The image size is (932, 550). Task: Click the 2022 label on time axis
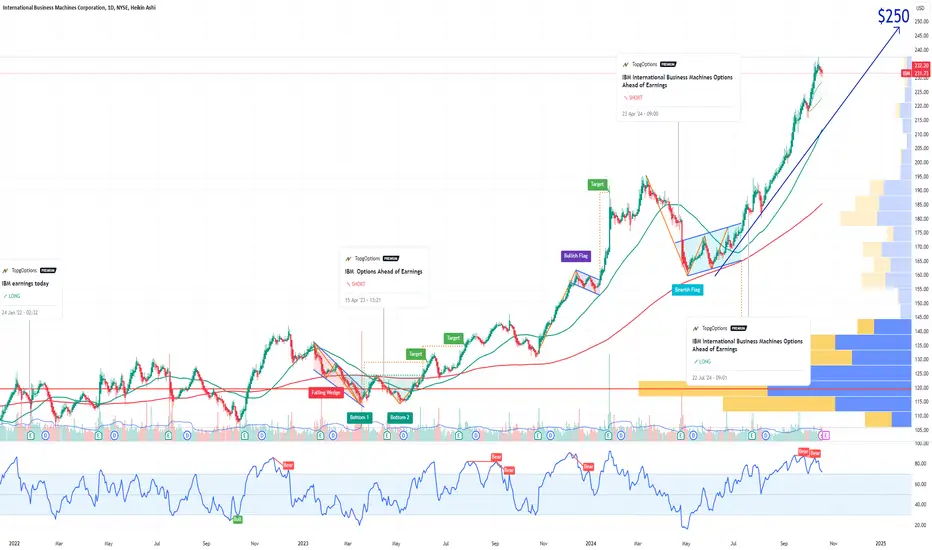14,543
